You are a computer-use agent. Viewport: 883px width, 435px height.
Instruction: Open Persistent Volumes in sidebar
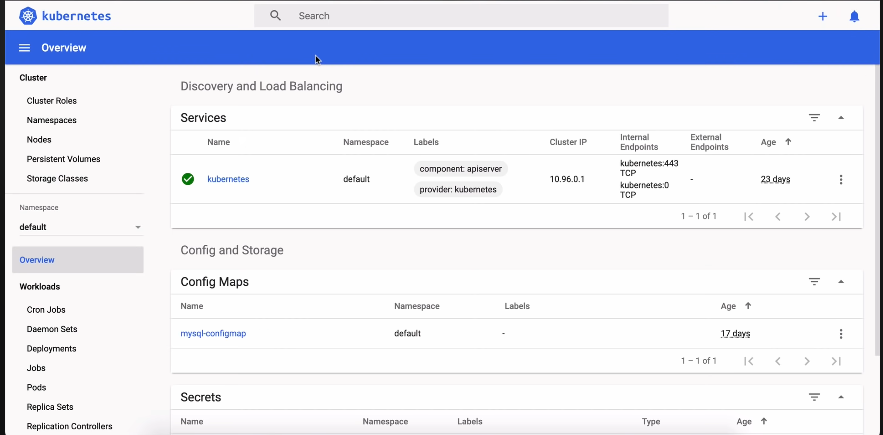64,159
